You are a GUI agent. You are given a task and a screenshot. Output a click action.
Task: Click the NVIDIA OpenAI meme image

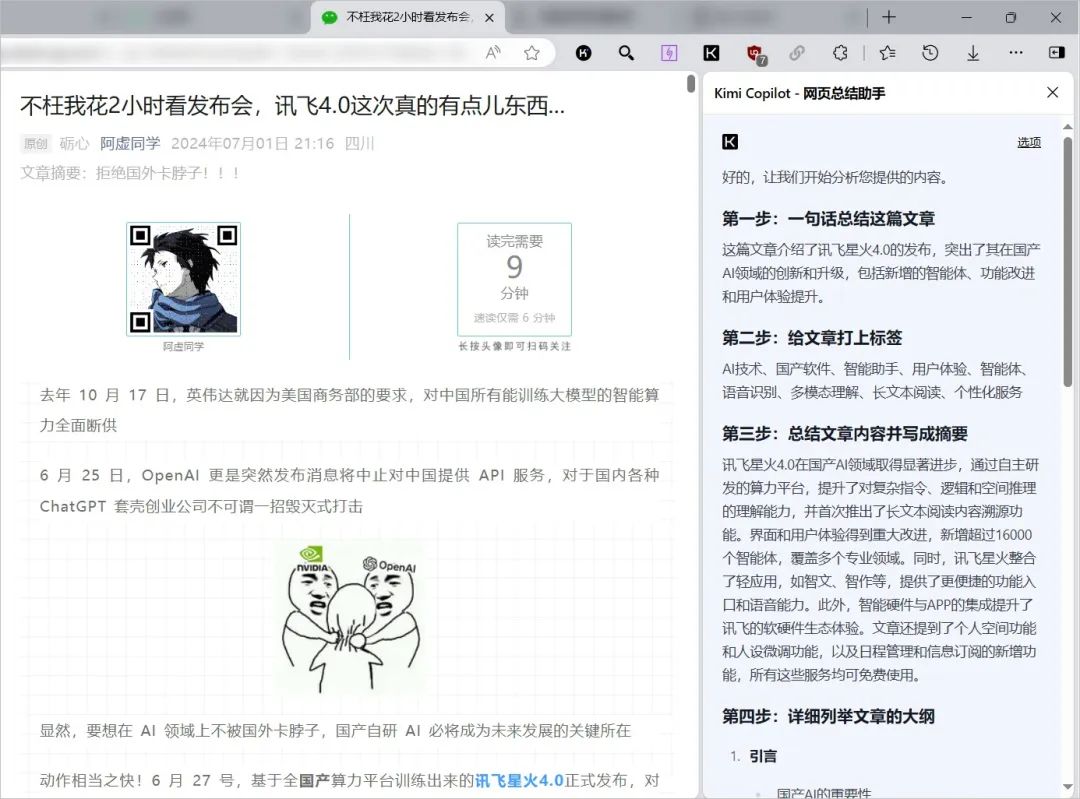pos(350,618)
